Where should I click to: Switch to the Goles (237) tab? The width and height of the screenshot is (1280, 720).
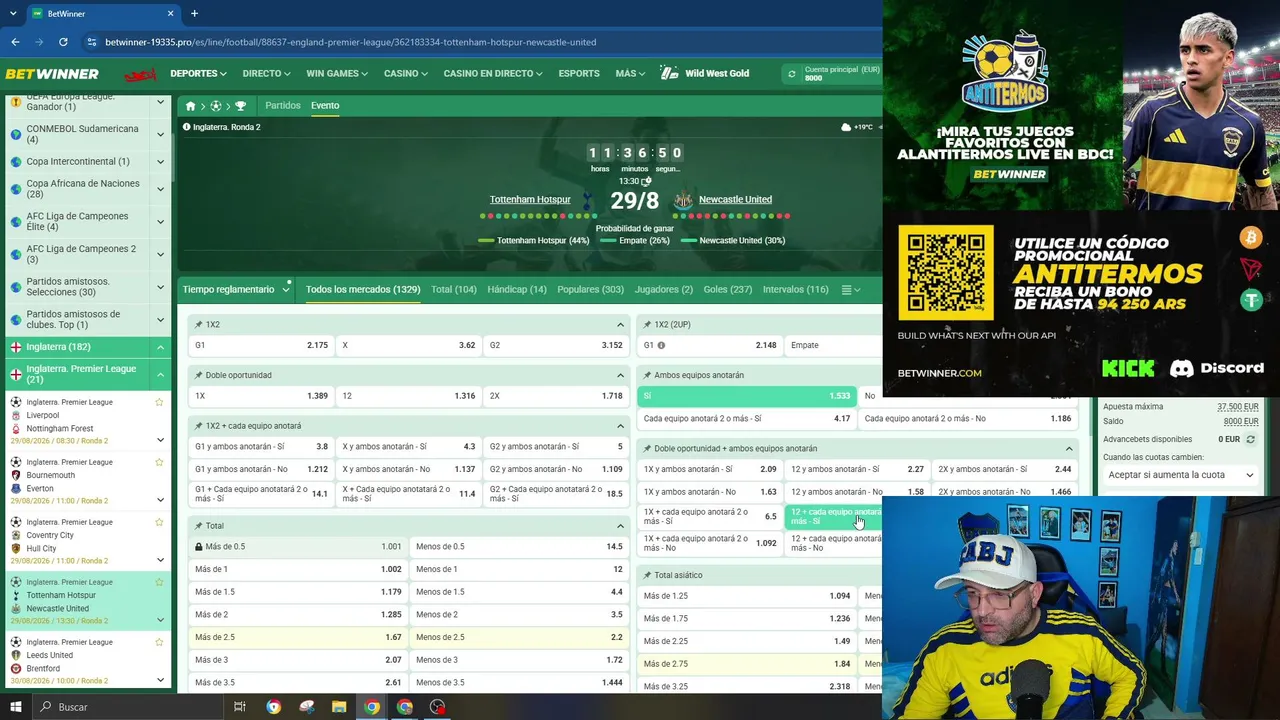point(728,290)
